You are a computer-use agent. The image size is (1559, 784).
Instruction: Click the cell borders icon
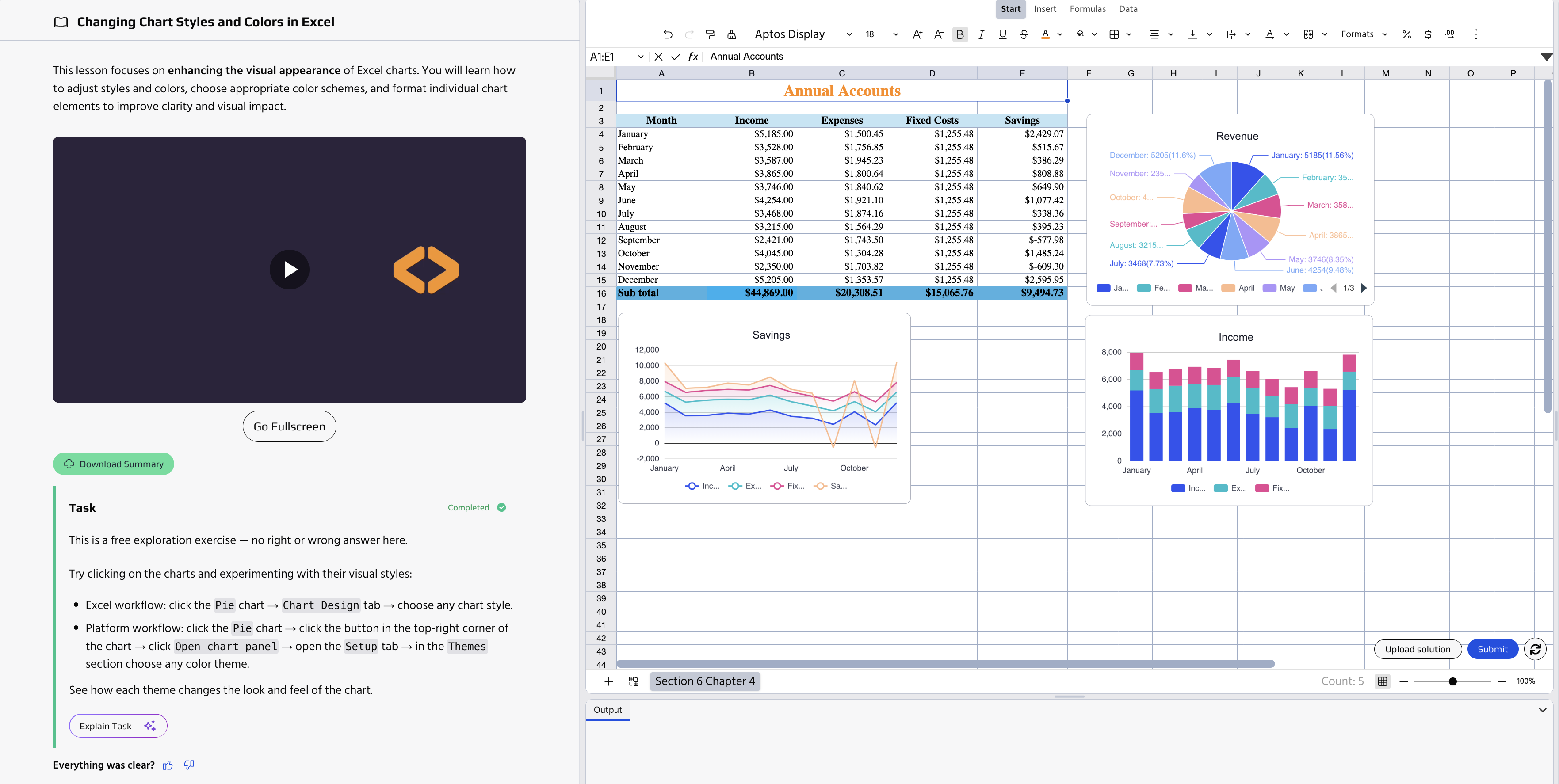pos(1114,34)
